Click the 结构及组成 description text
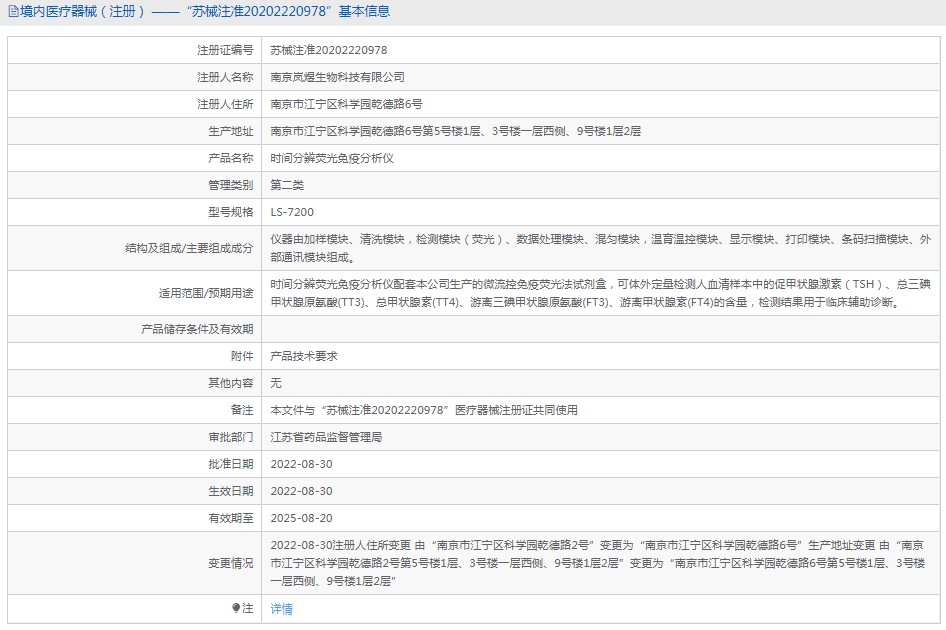 (600, 247)
